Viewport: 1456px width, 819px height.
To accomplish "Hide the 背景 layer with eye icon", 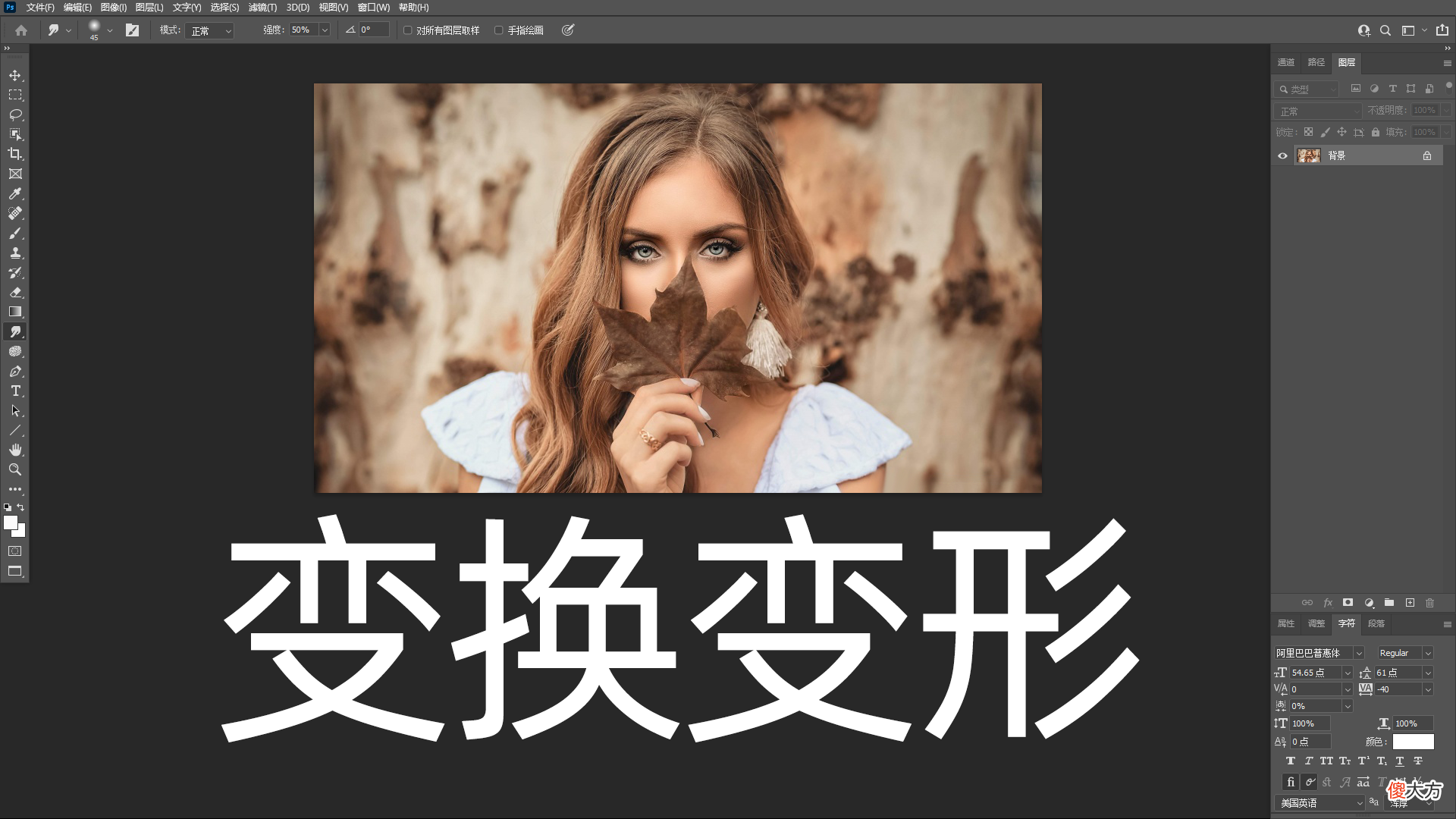I will click(1282, 155).
